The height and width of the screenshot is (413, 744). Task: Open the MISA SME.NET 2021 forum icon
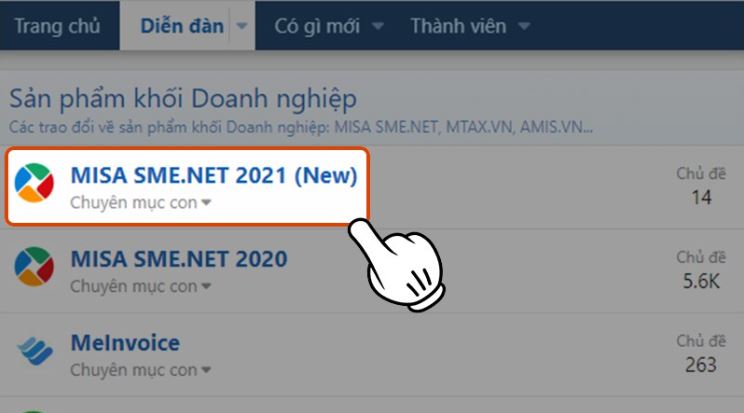point(34,183)
